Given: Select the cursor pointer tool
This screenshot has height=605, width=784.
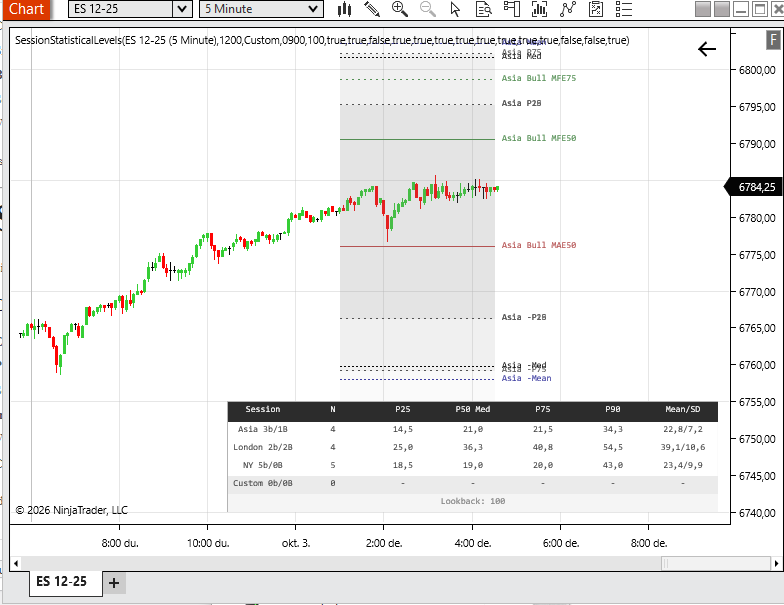Looking at the screenshot, I should [456, 9].
